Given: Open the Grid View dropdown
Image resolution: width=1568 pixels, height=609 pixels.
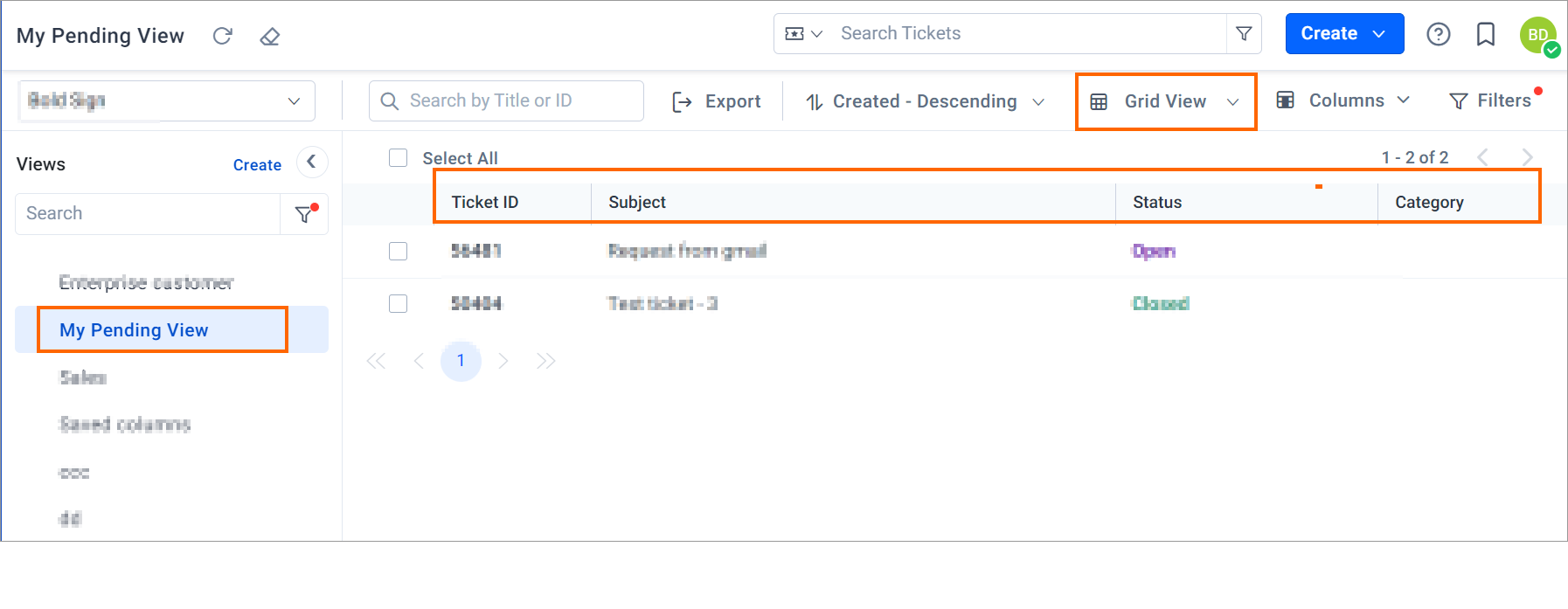Looking at the screenshot, I should (1165, 101).
